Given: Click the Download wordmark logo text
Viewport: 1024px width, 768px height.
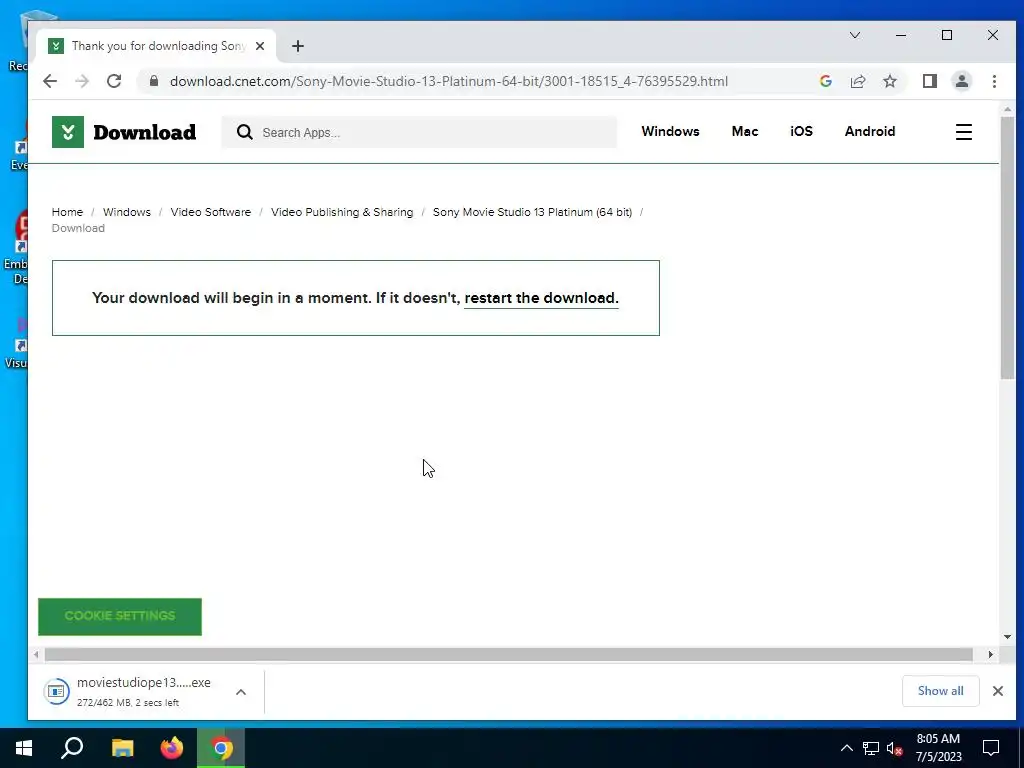Looking at the screenshot, I should pos(144,132).
